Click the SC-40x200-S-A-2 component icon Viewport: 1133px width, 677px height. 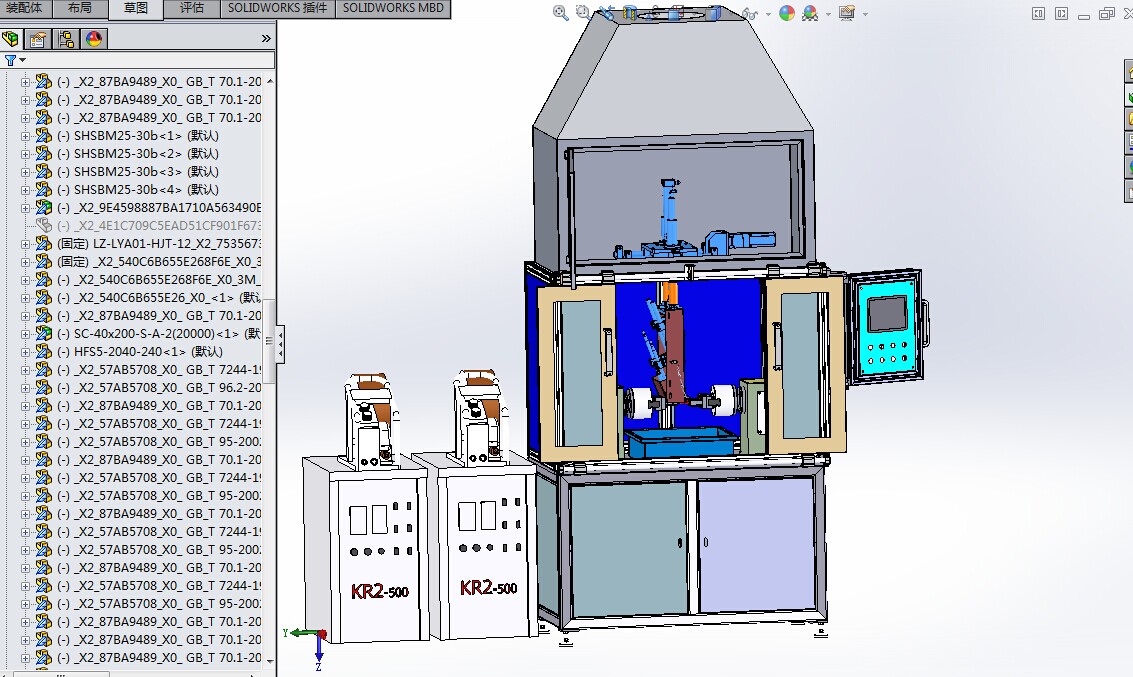tap(43, 334)
